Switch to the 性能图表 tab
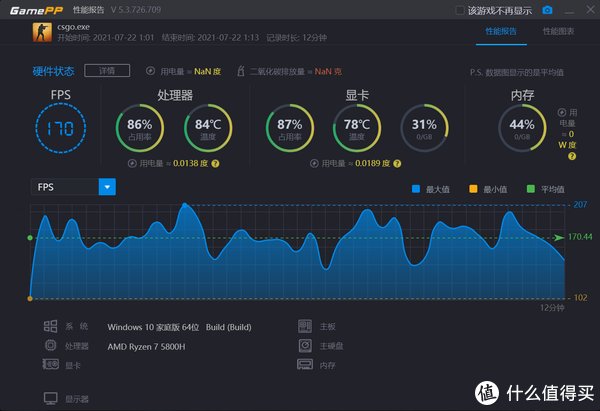600x411 pixels. (558, 31)
